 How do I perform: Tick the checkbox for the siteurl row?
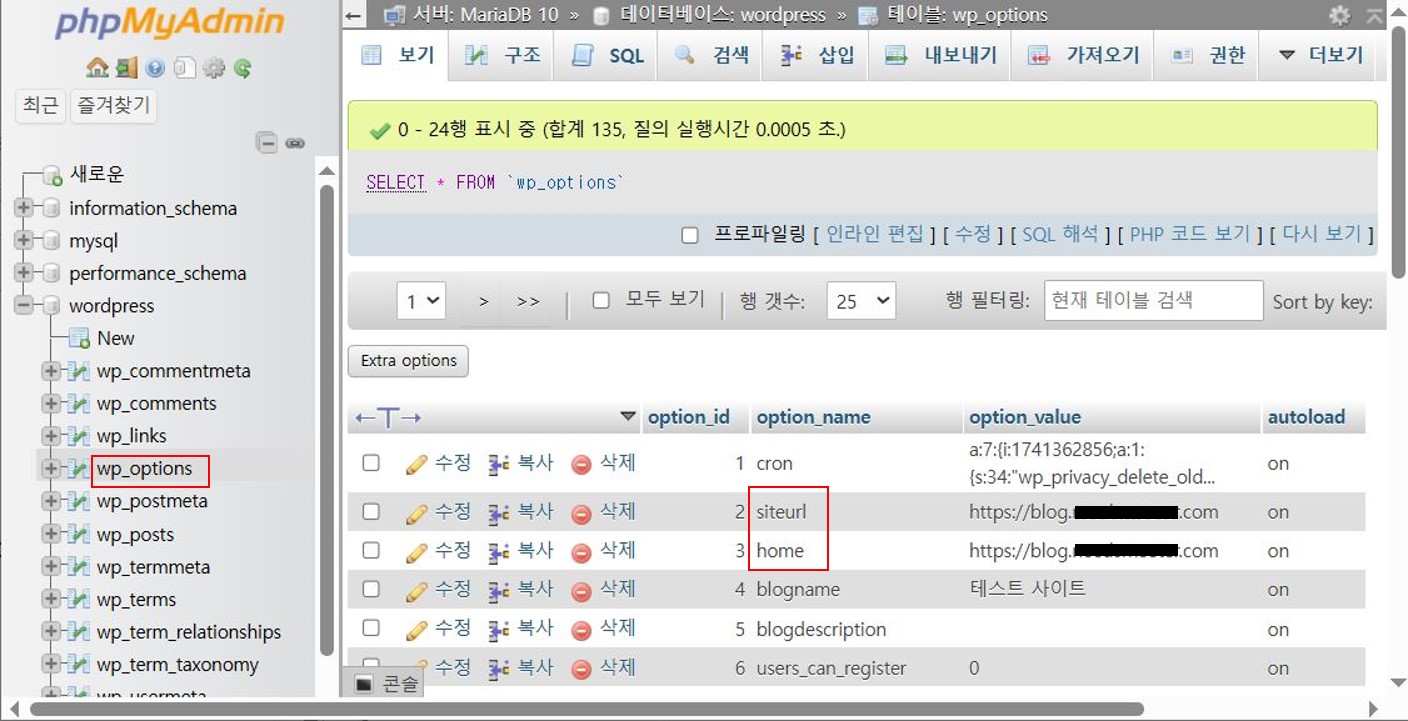click(x=371, y=511)
